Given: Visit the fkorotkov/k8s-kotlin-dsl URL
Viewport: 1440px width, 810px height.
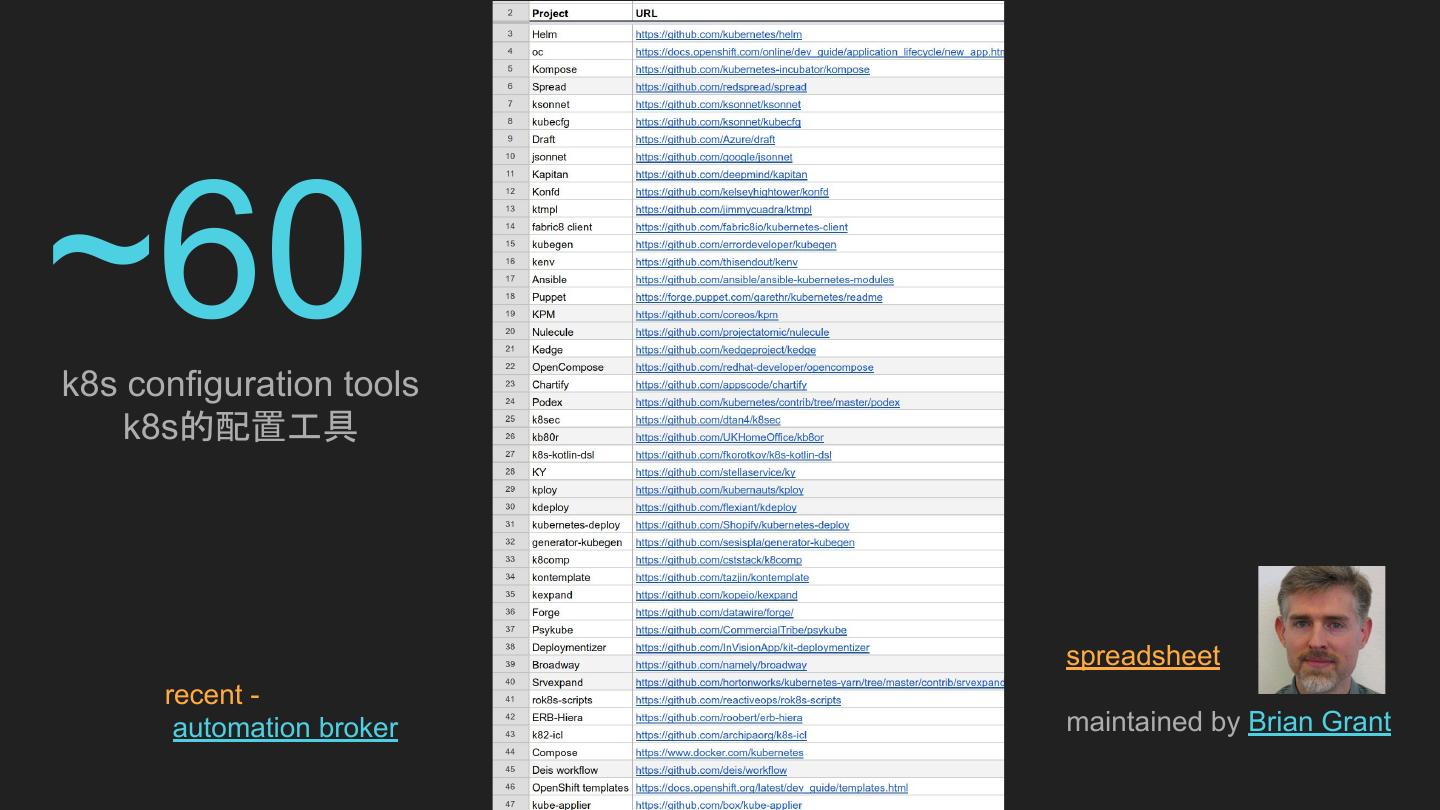Looking at the screenshot, I should coord(733,455).
